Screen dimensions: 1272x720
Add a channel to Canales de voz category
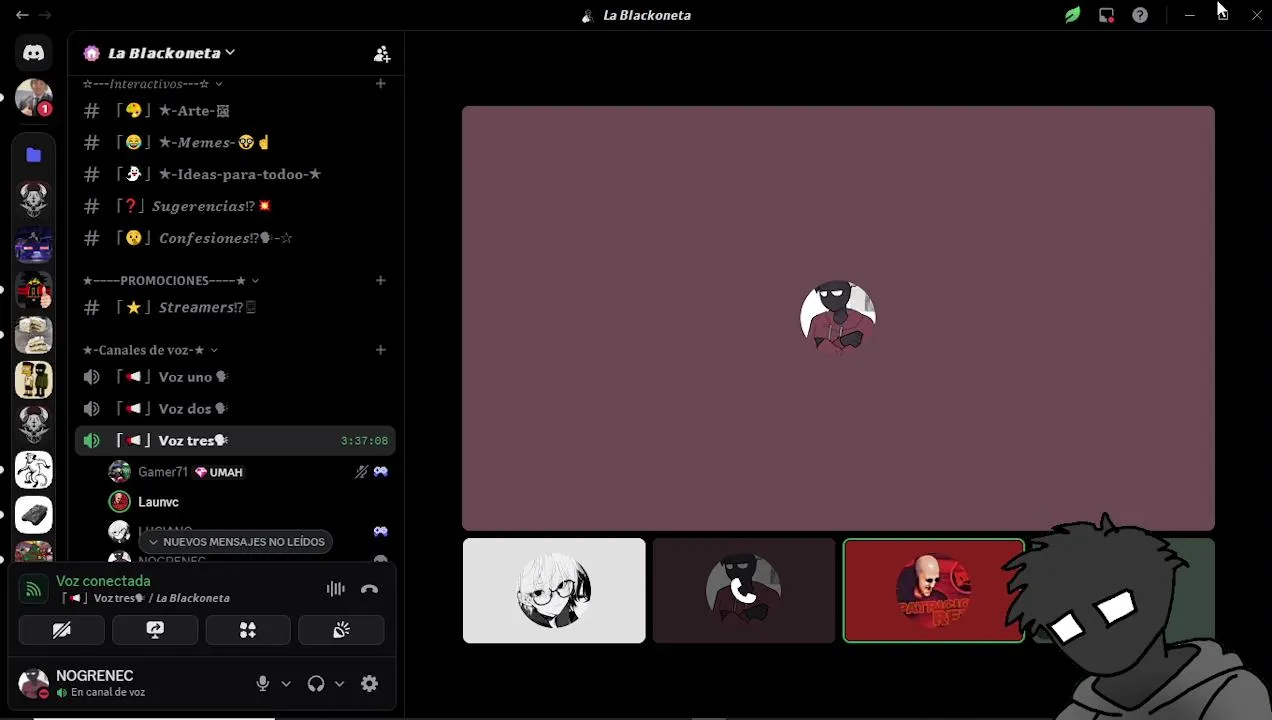[380, 350]
